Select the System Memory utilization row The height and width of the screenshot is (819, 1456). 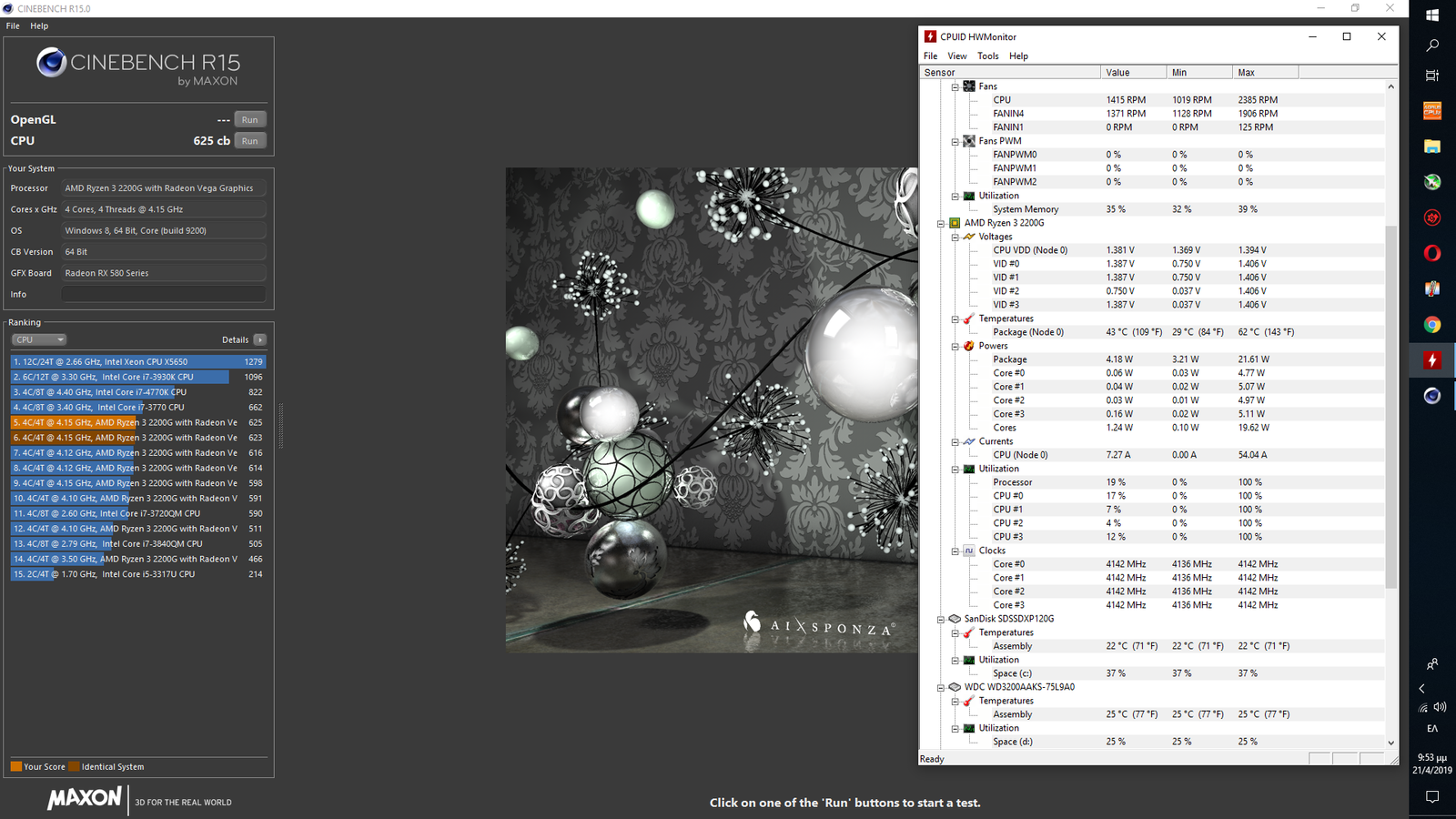click(1155, 209)
